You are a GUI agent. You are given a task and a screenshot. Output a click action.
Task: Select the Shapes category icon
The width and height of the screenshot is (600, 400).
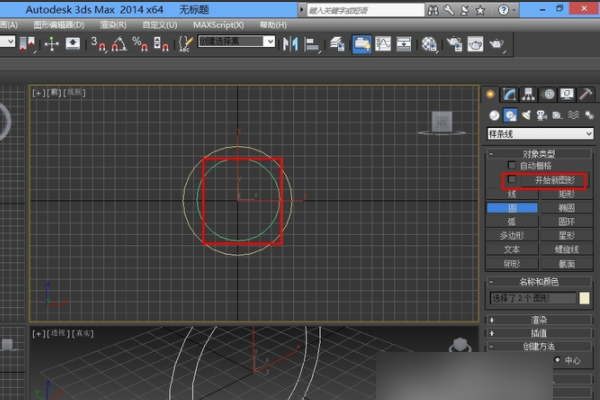pos(510,115)
